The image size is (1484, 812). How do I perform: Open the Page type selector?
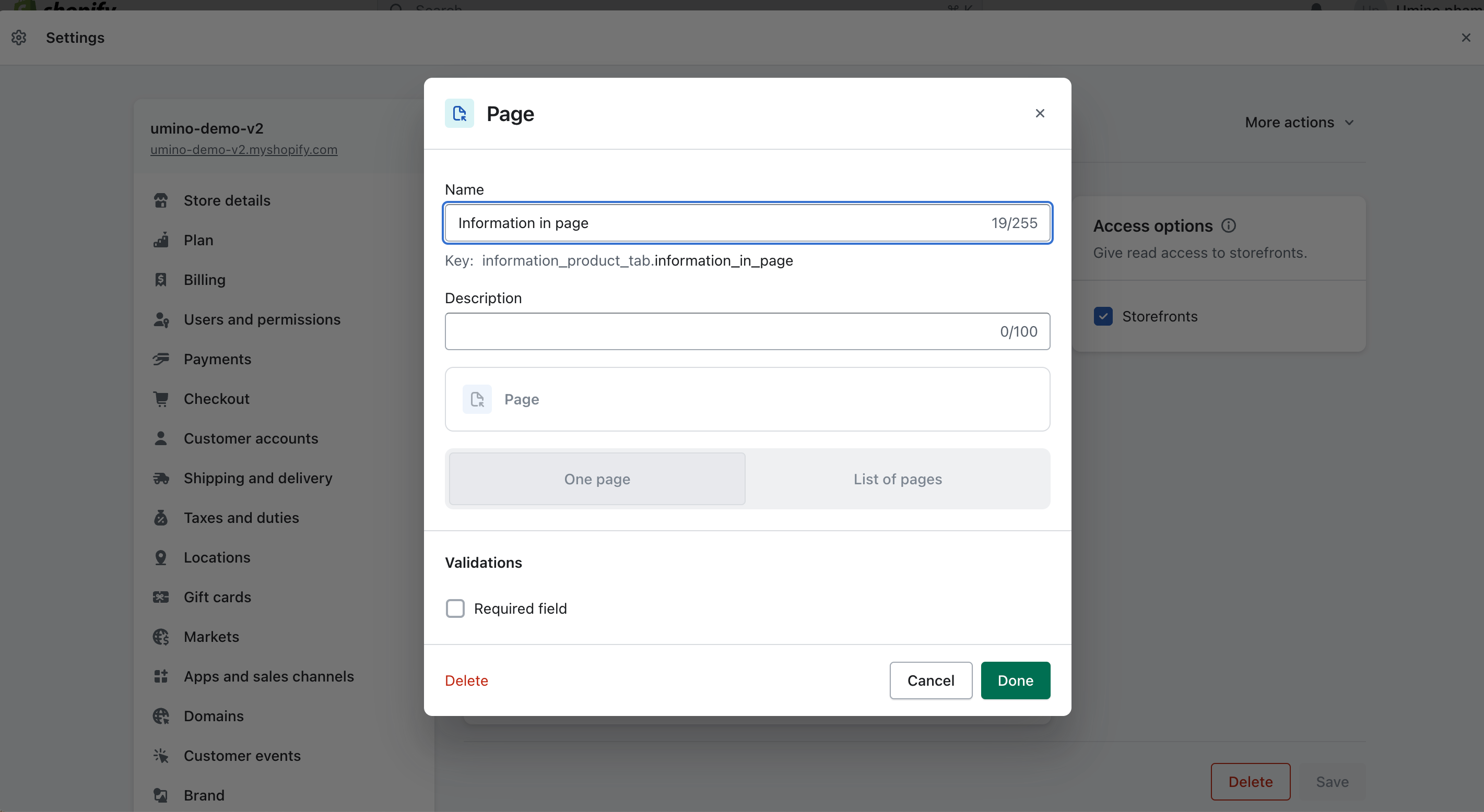747,399
